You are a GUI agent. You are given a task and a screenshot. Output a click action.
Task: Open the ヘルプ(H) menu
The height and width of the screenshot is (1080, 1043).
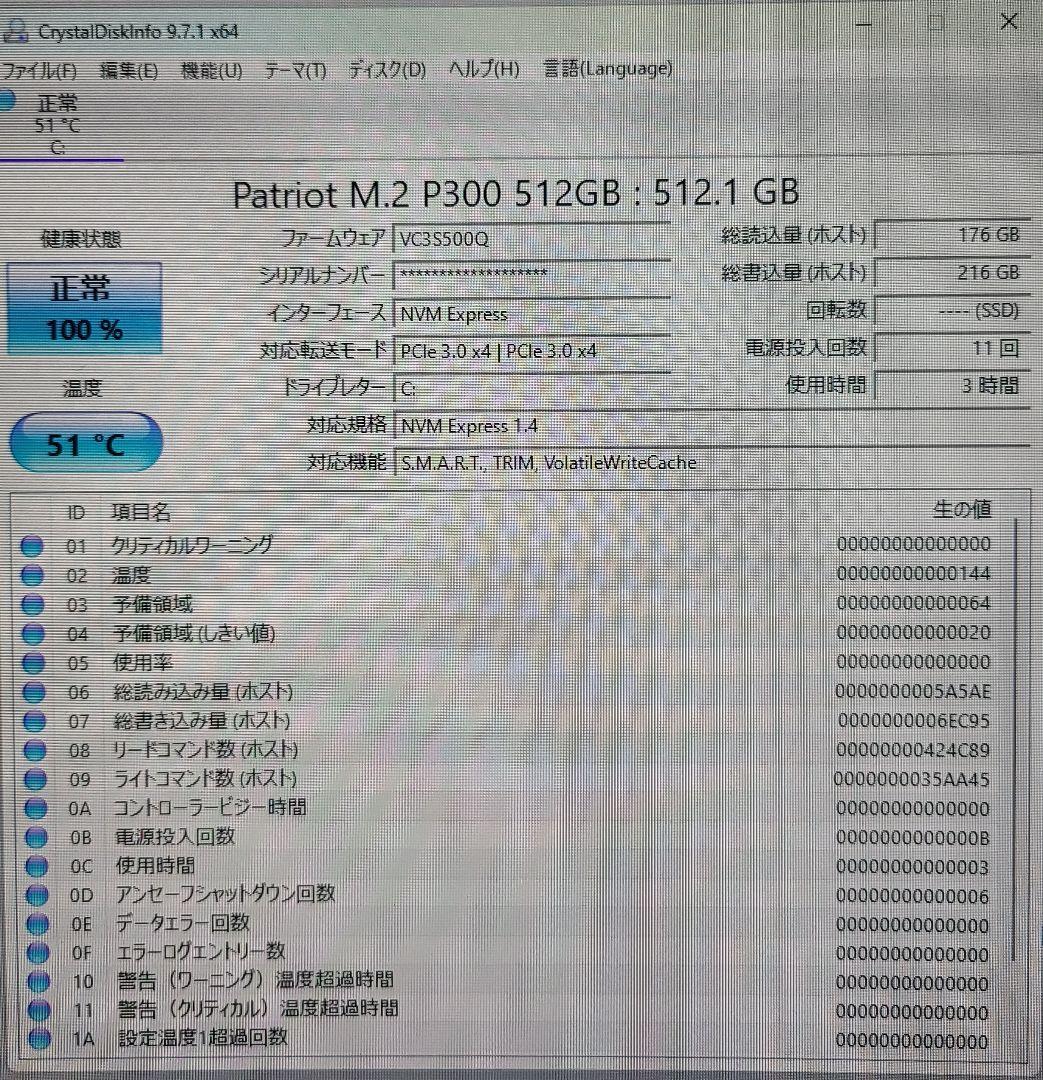point(483,69)
